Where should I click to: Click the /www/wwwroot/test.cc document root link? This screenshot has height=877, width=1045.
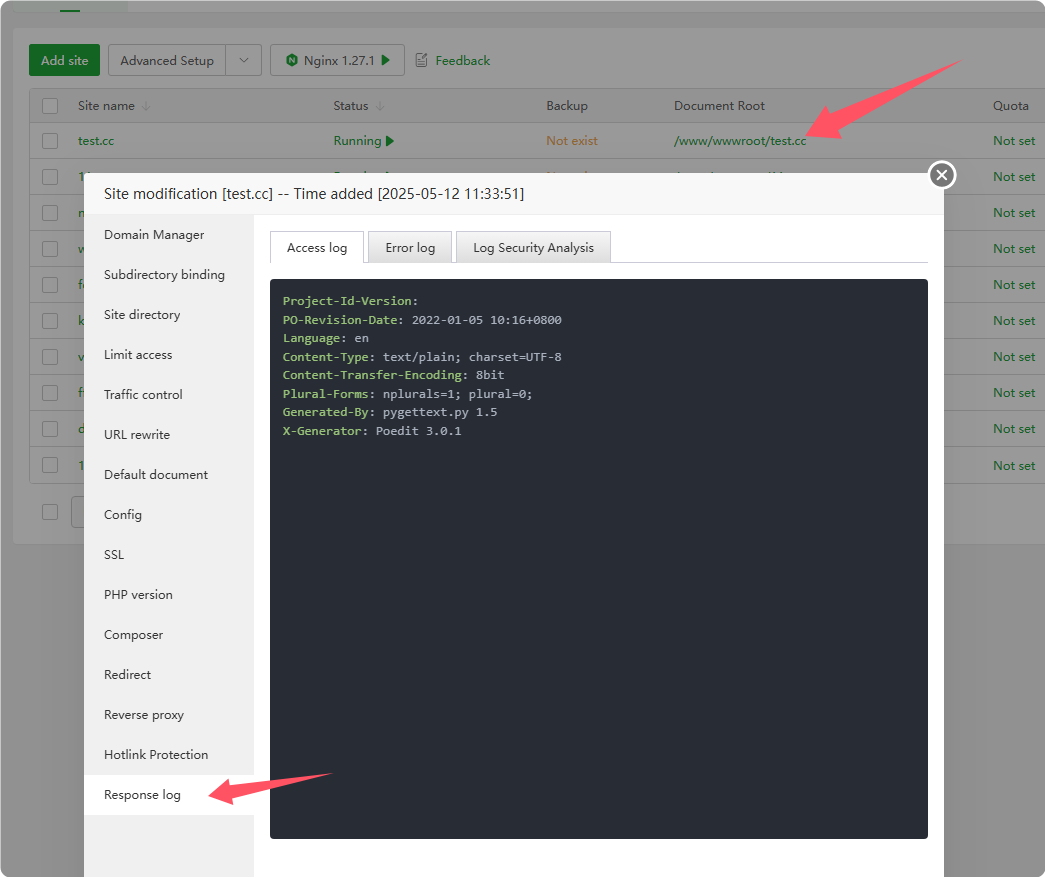pyautogui.click(x=739, y=141)
